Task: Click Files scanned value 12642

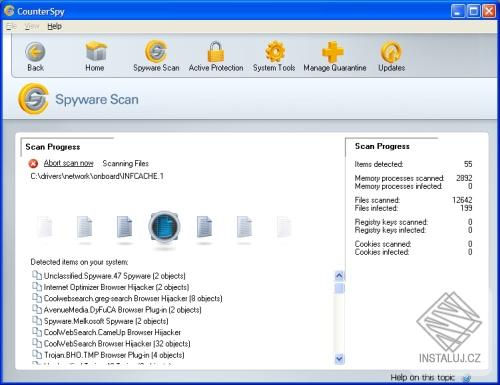Action: pyautogui.click(x=462, y=200)
